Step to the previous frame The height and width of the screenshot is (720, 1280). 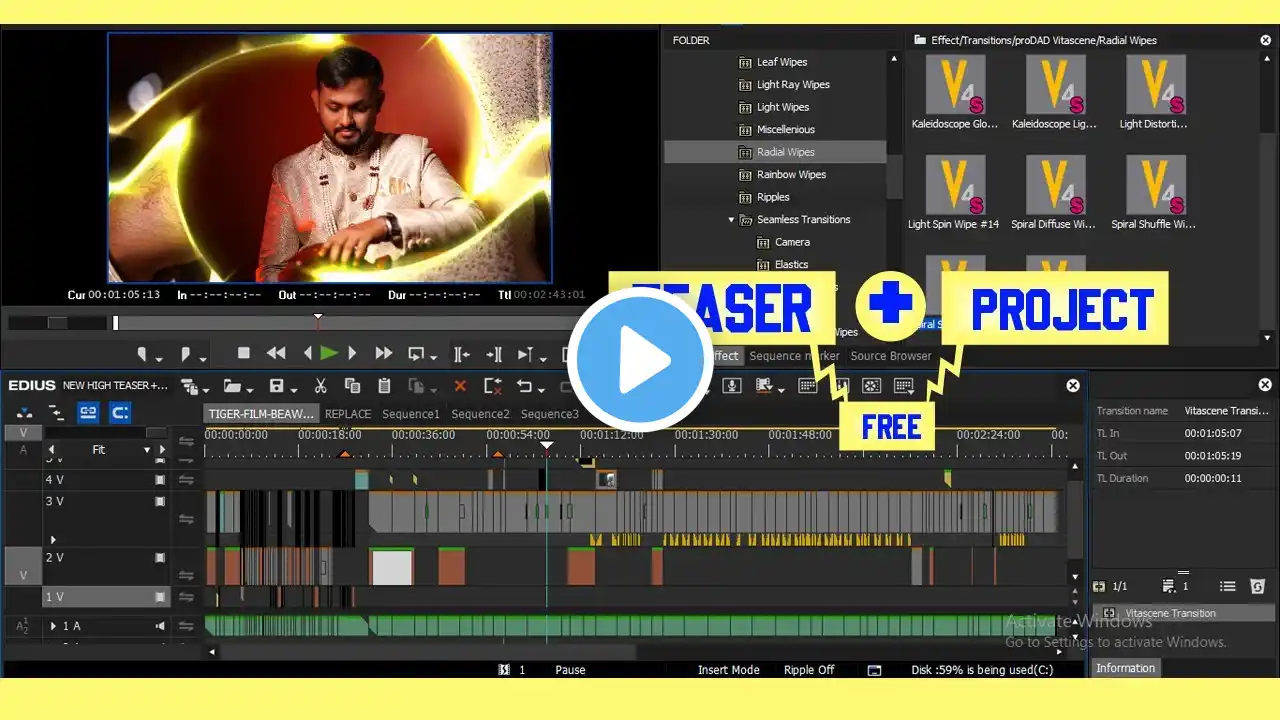(307, 353)
